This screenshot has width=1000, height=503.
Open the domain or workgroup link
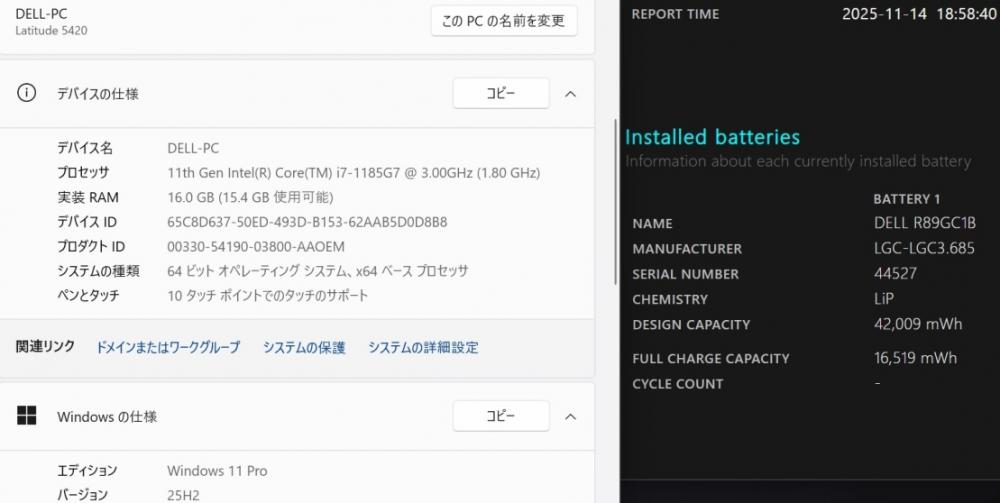coord(168,347)
